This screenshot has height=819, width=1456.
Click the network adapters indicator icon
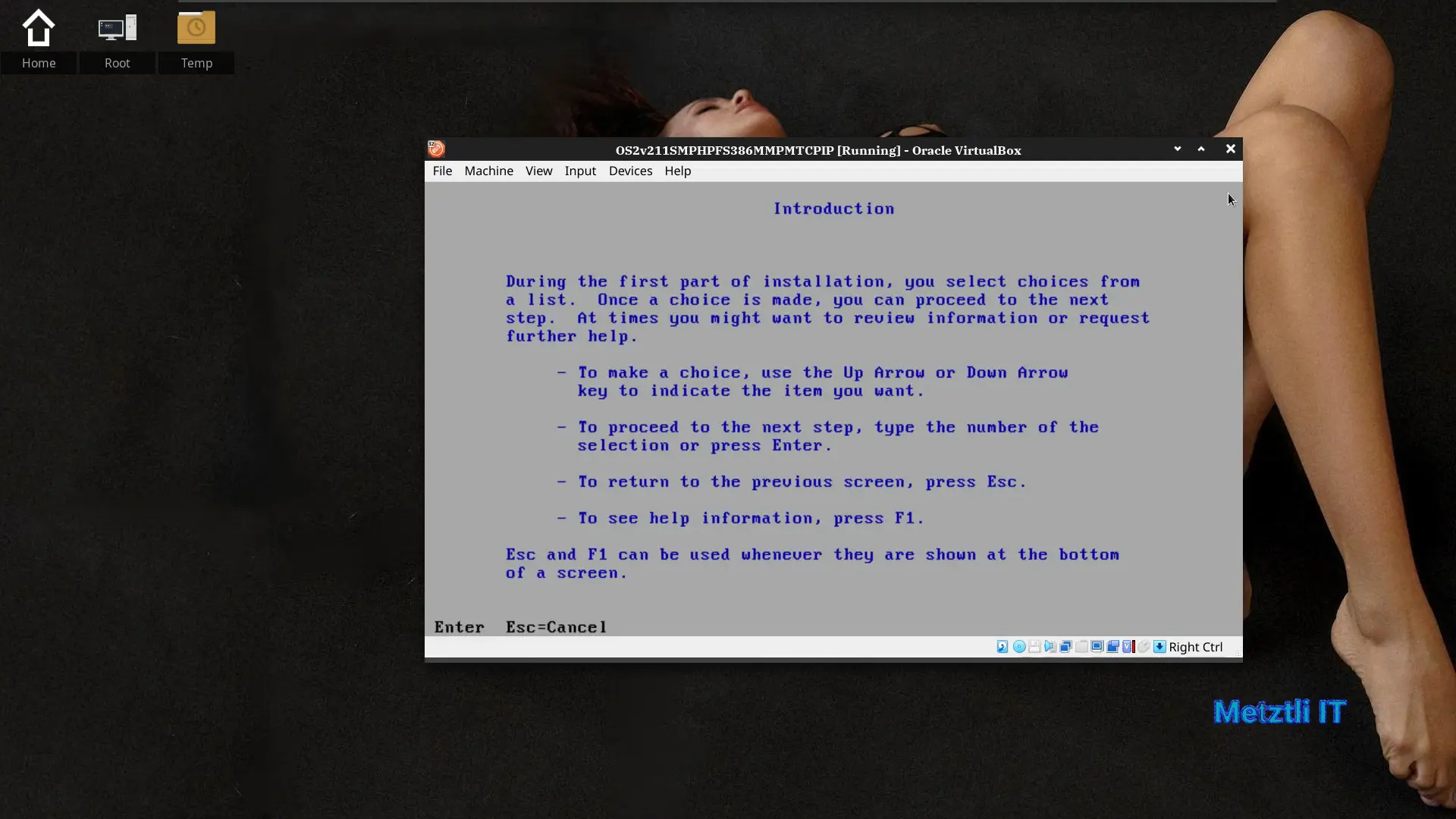(1065, 647)
